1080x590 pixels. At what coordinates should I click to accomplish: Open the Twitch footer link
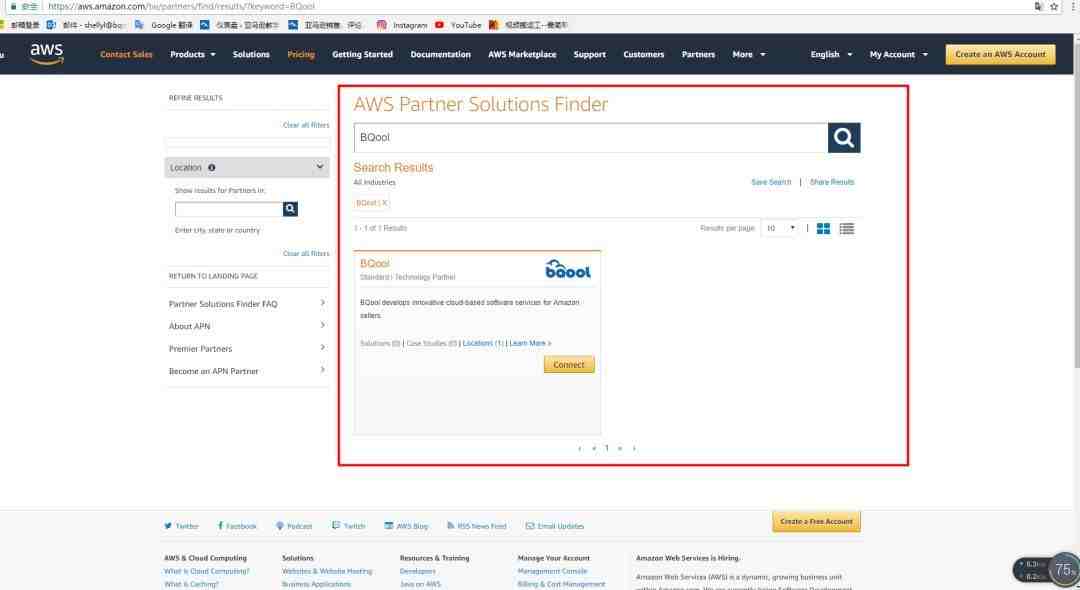tap(349, 526)
